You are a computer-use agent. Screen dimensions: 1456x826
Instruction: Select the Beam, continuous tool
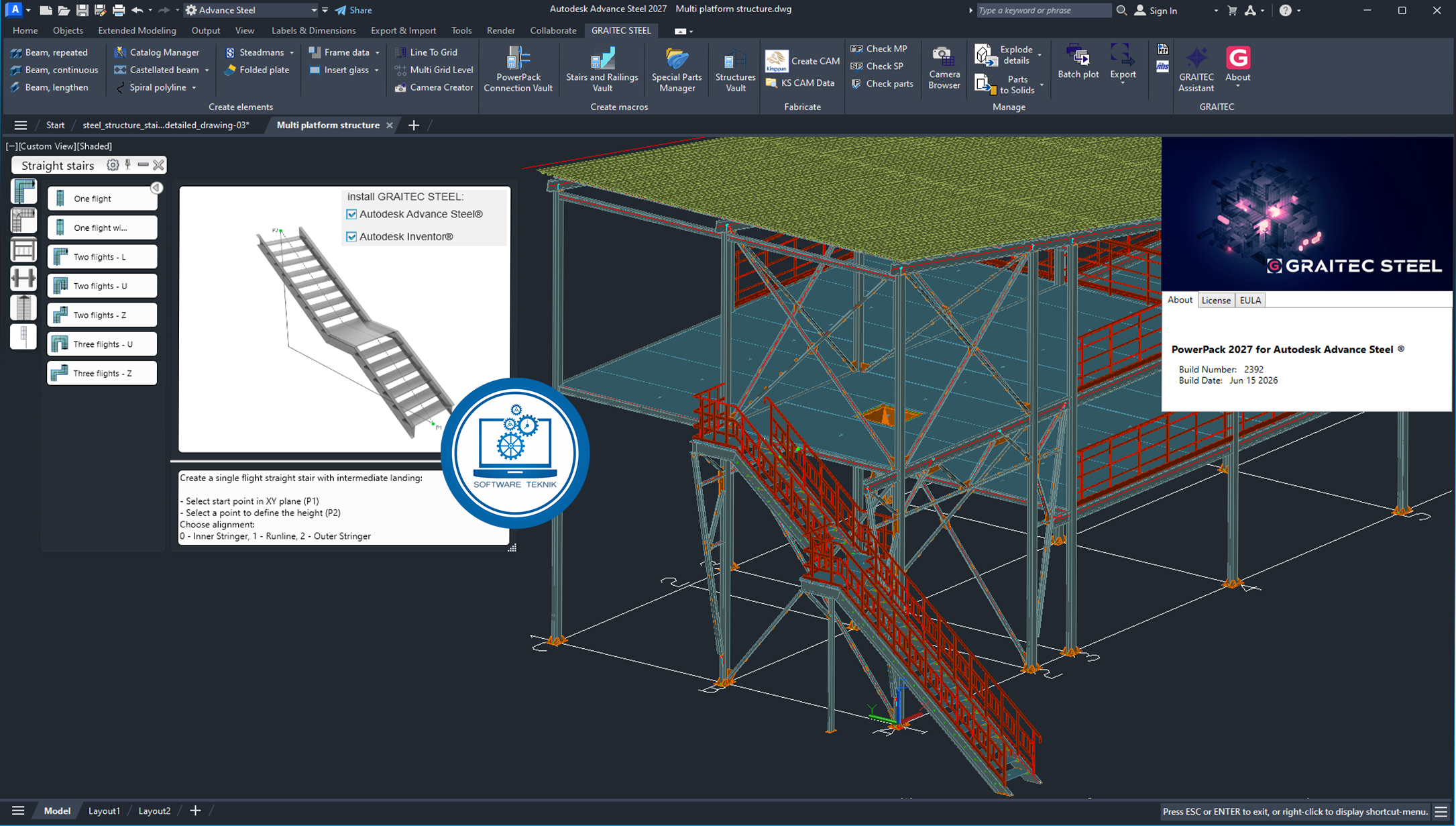tap(54, 70)
